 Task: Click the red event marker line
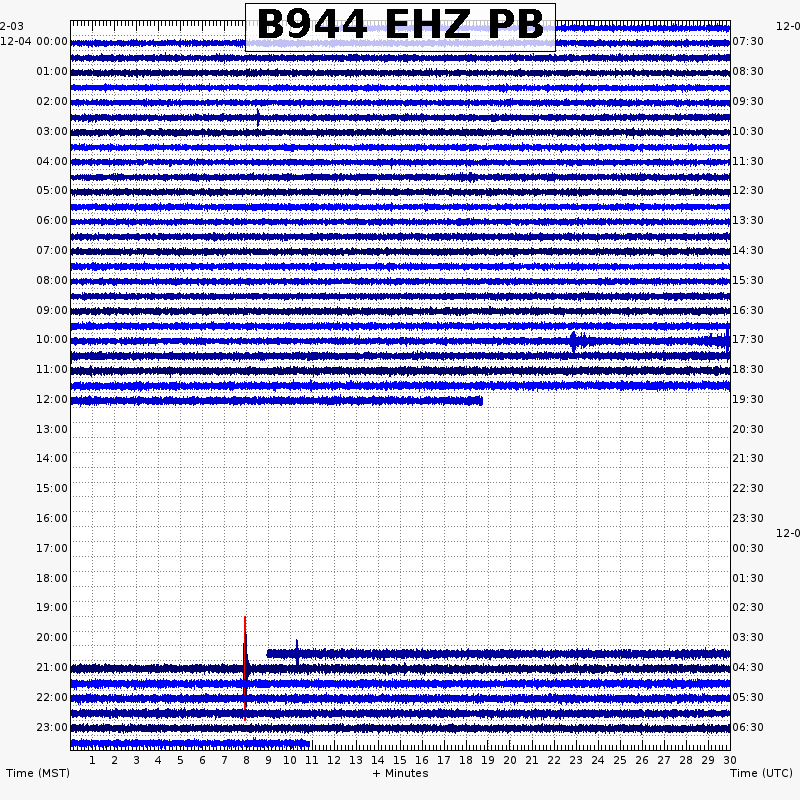[x=245, y=668]
